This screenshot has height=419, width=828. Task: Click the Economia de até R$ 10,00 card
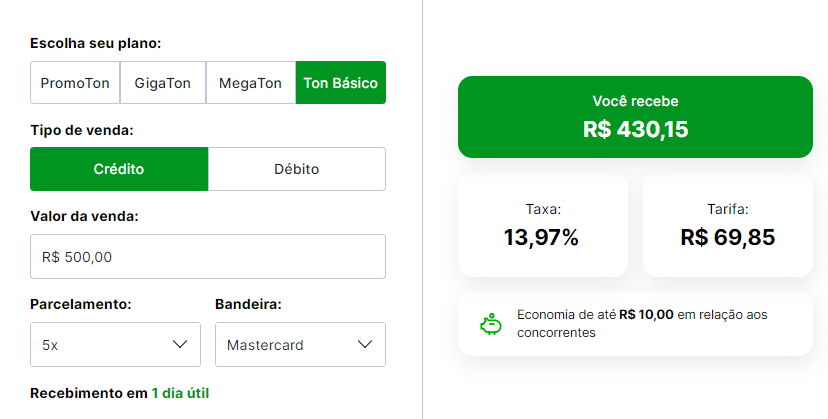[635, 323]
